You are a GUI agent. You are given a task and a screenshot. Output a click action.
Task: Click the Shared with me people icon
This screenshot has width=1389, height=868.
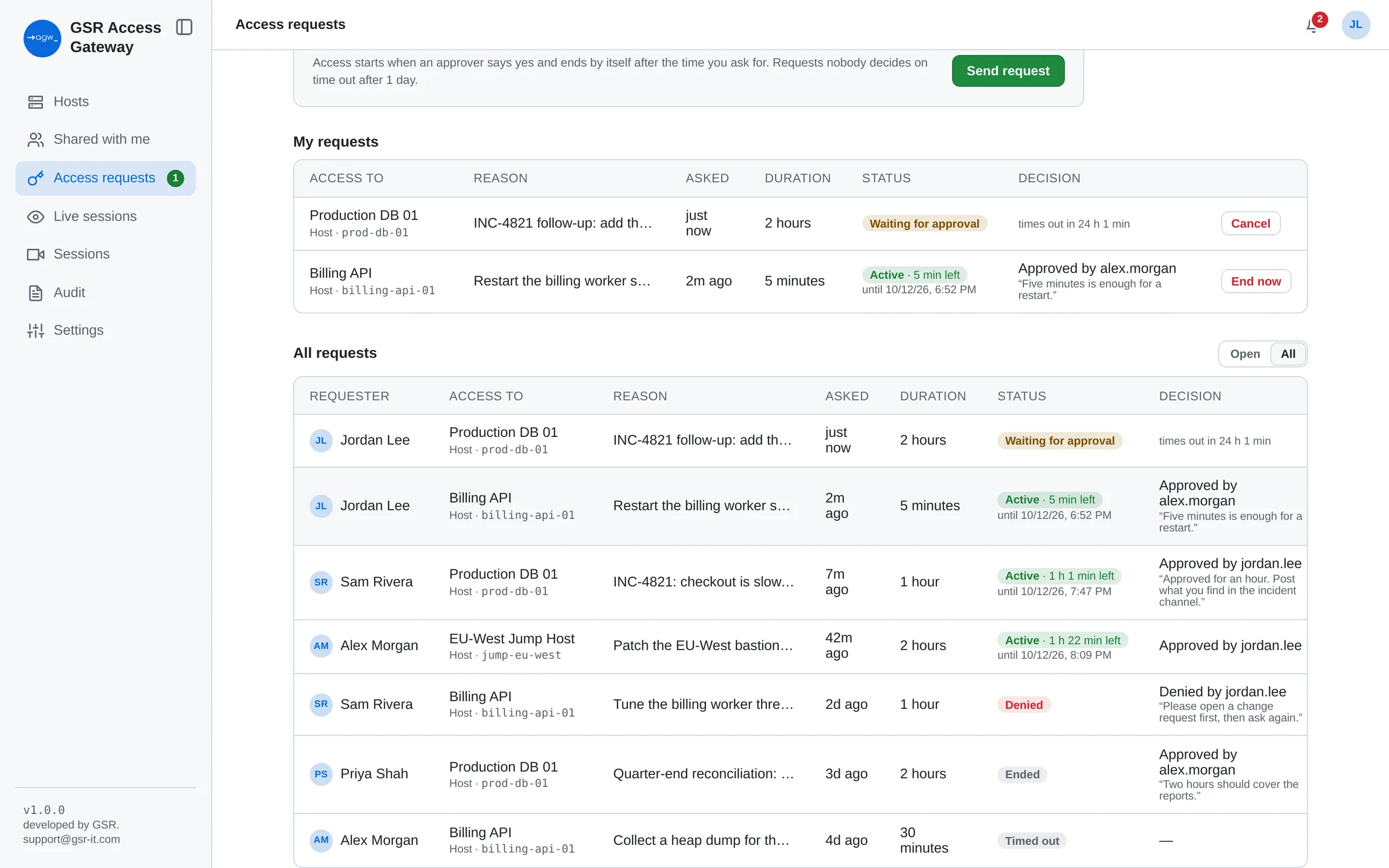35,139
